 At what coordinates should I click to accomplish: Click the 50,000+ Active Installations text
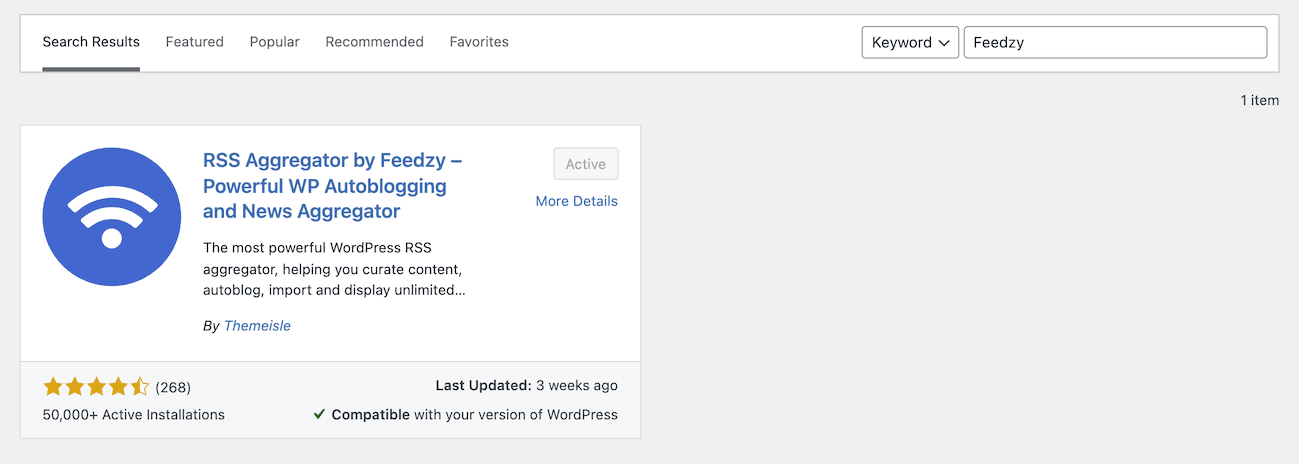click(x=134, y=414)
